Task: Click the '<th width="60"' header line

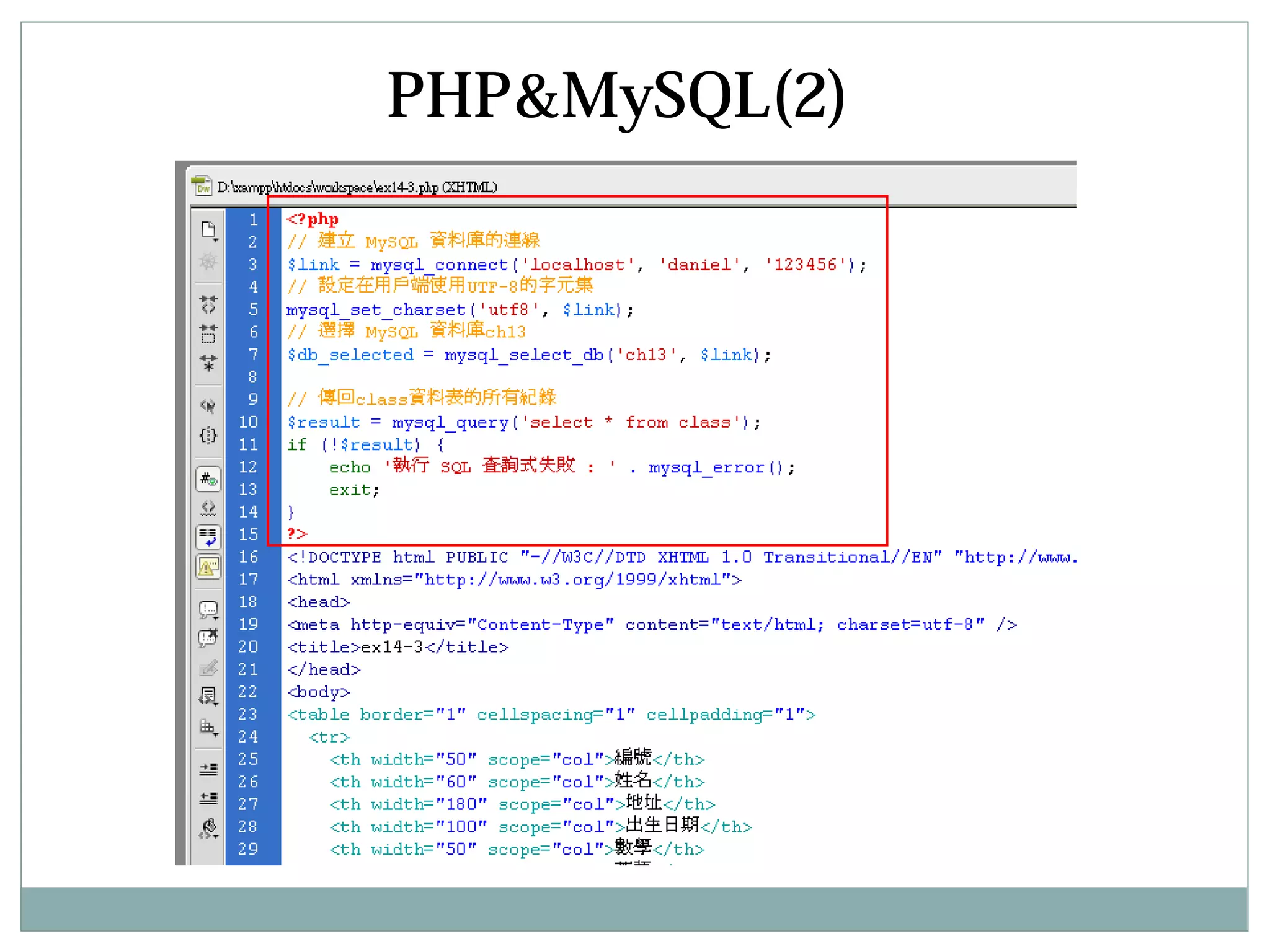Action: pyautogui.click(x=517, y=782)
